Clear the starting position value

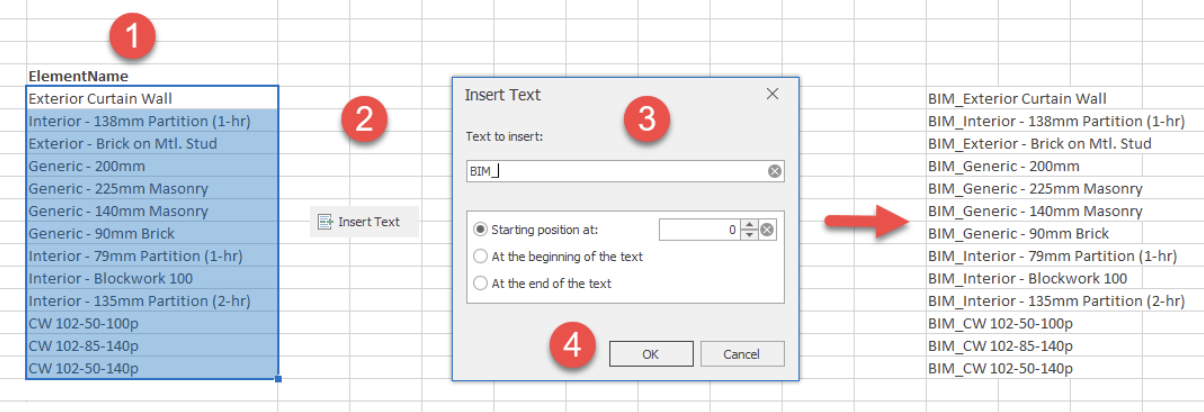click(767, 230)
